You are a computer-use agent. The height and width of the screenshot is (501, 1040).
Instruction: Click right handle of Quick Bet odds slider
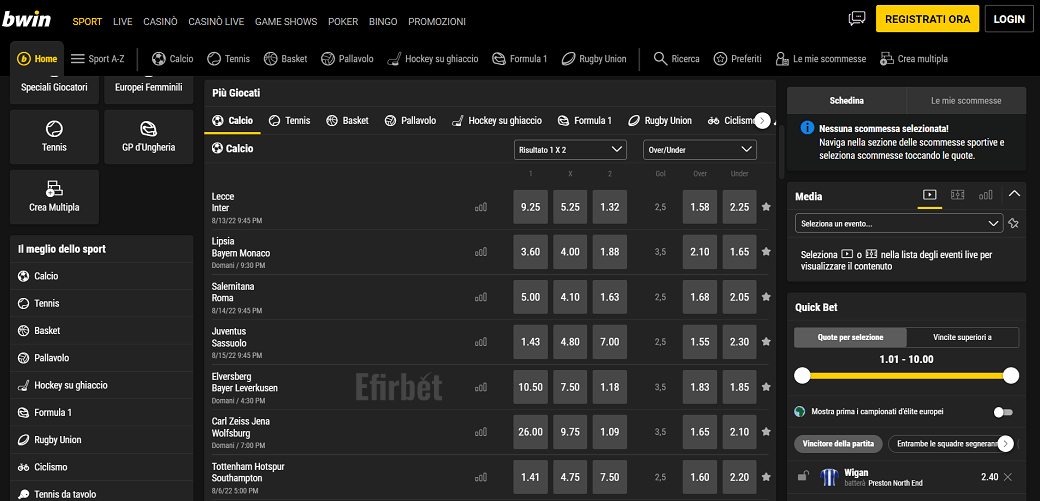[x=1011, y=376]
